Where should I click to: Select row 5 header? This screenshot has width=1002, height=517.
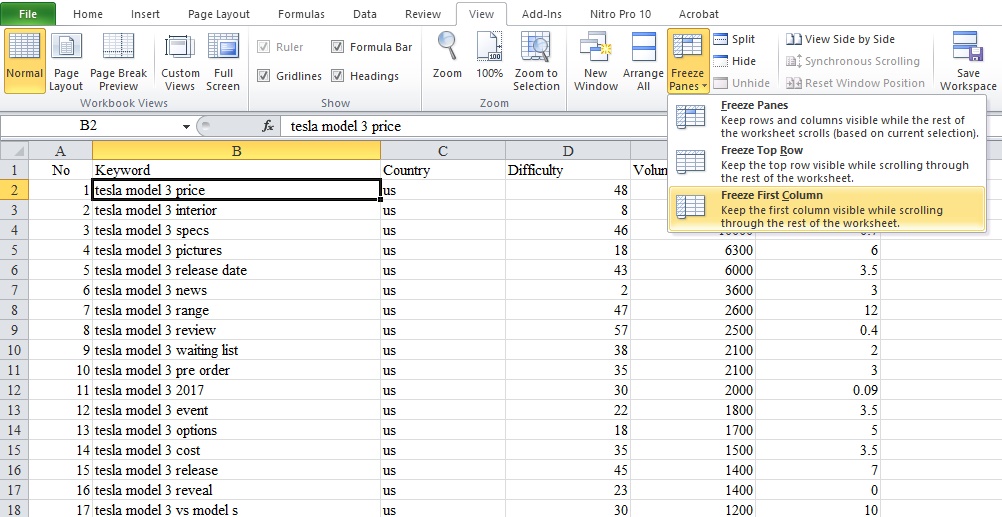click(14, 250)
